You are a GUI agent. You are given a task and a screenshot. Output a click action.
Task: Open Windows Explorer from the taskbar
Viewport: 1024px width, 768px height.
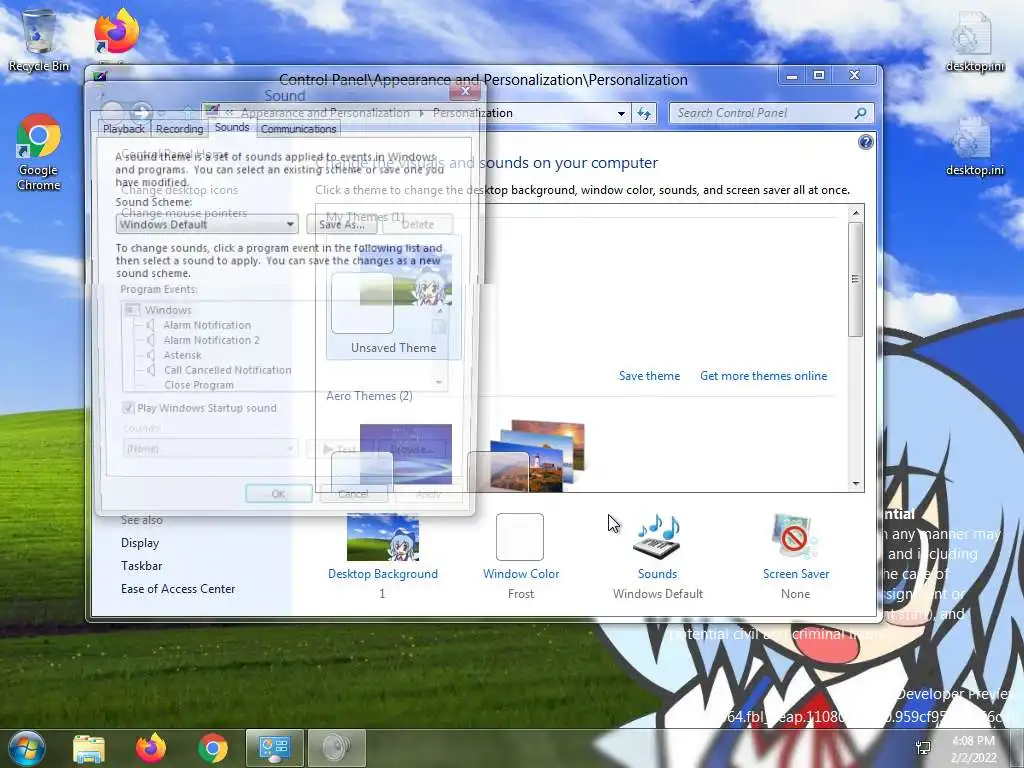point(89,748)
